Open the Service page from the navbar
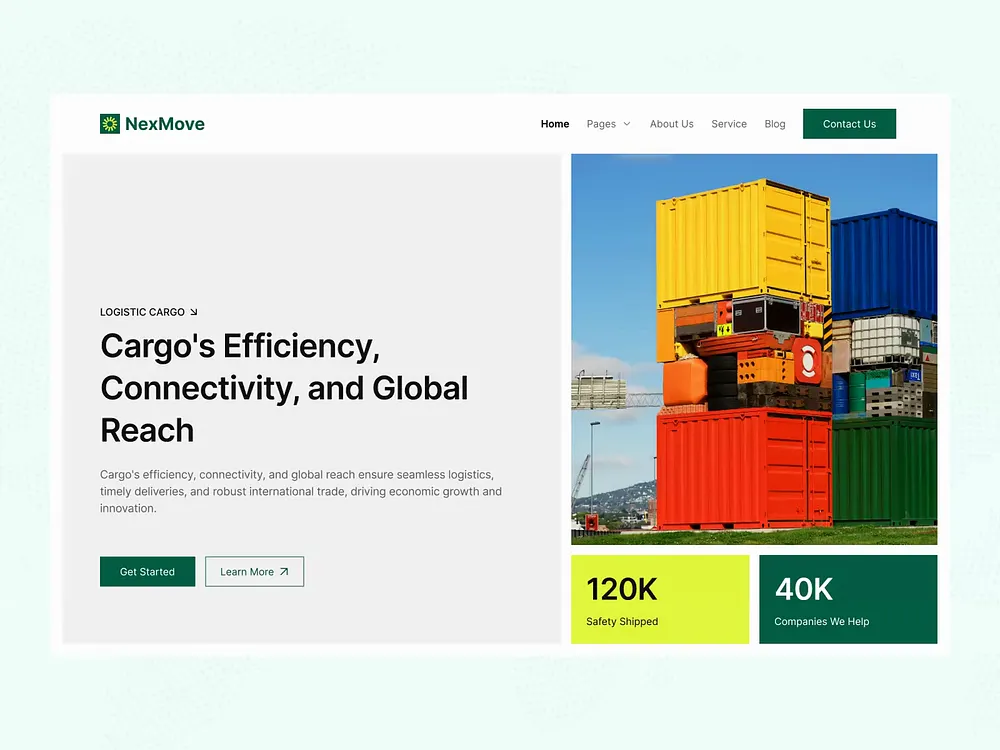The width and height of the screenshot is (1000, 750). [729, 124]
